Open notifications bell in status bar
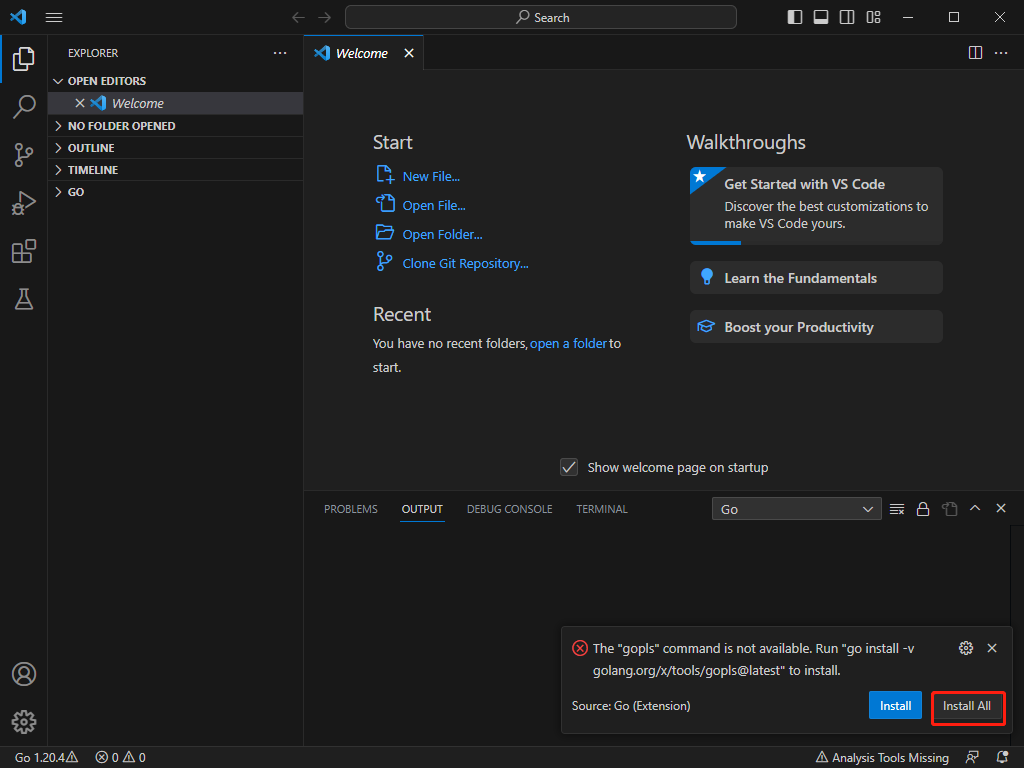The image size is (1024, 768). tap(1003, 758)
